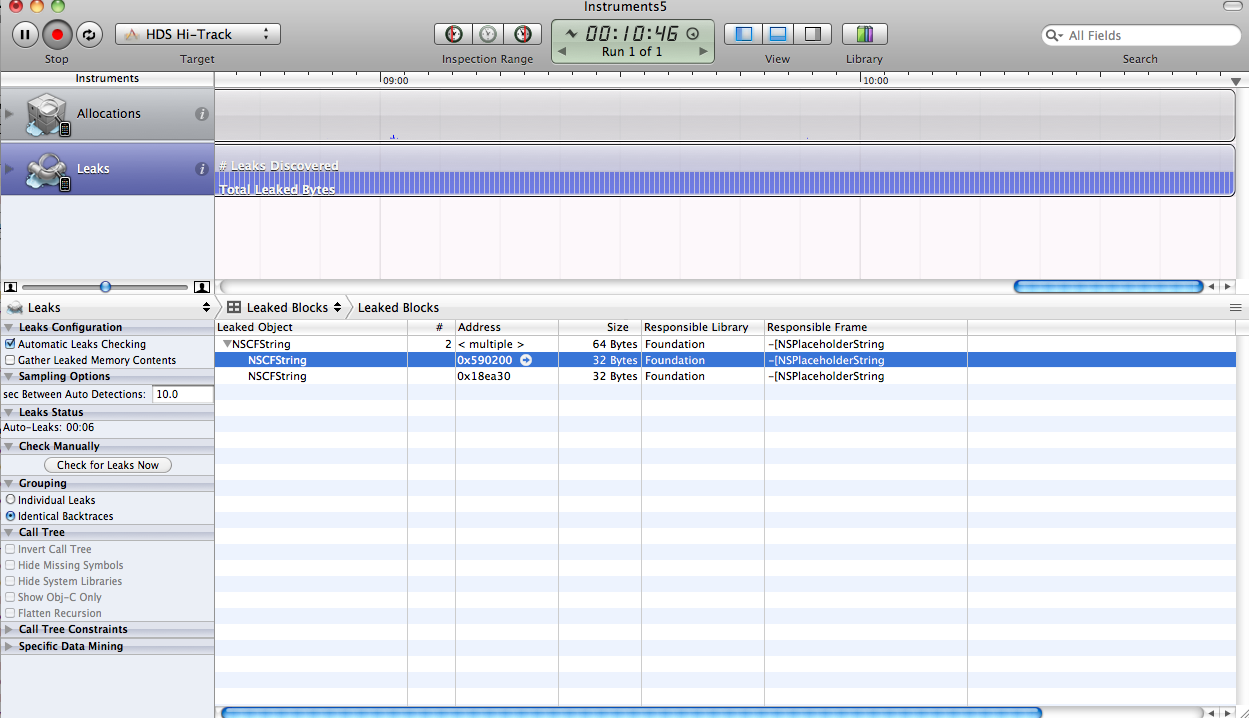Toggle Automatic Leaks Checking checkbox
The height and width of the screenshot is (718, 1249).
click(x=10, y=344)
